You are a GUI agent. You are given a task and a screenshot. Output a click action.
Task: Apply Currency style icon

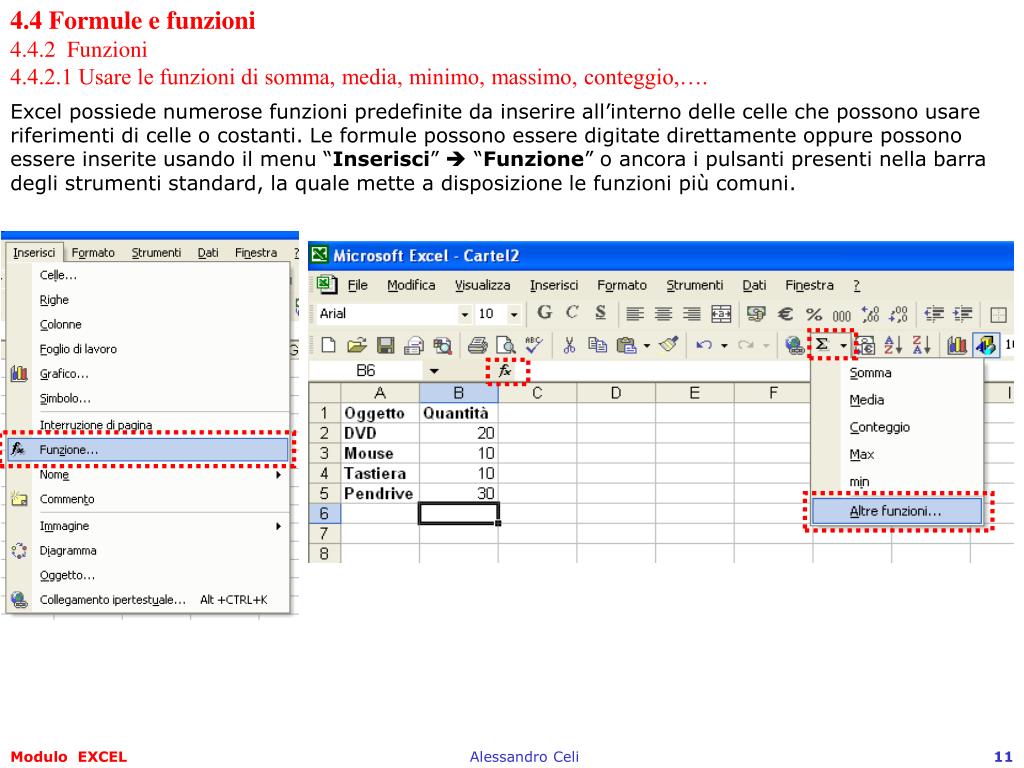(x=756, y=314)
